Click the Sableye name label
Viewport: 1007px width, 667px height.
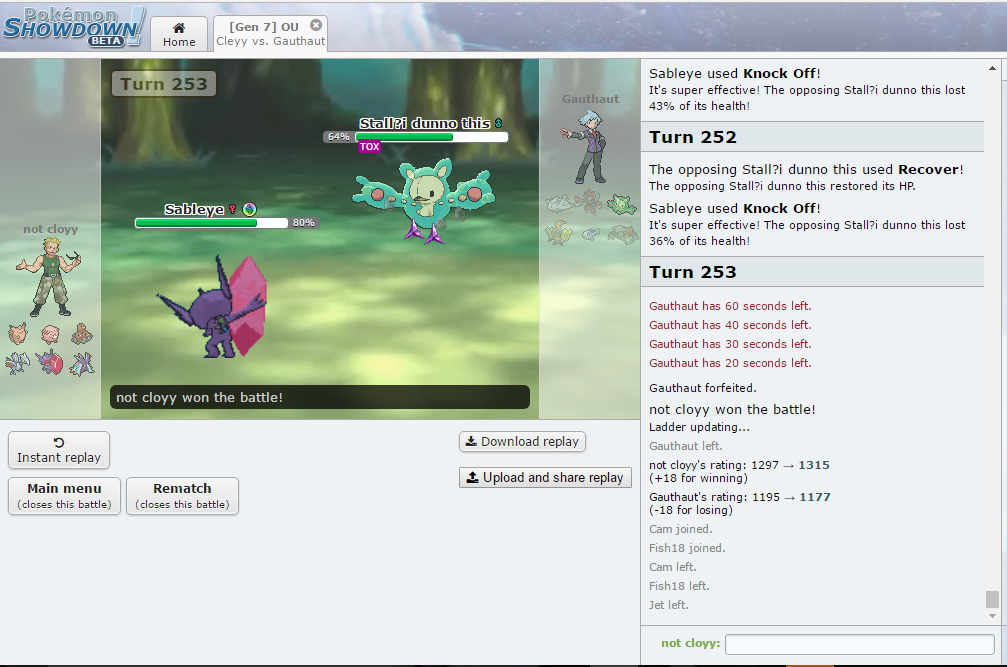coord(194,209)
